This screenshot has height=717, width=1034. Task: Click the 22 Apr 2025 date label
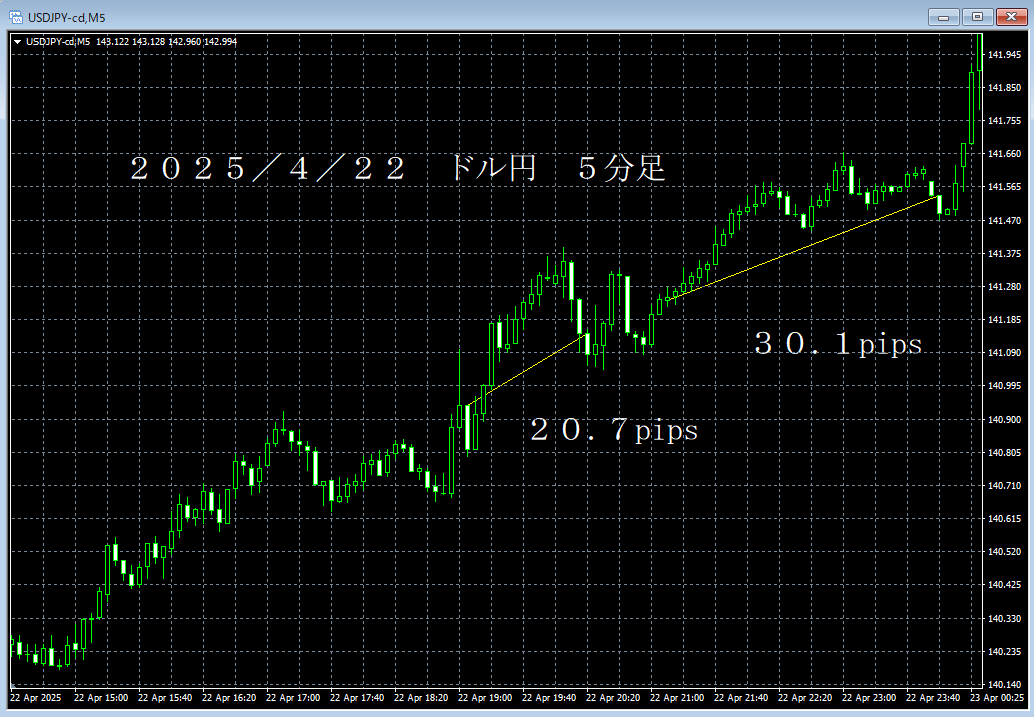tap(36, 698)
